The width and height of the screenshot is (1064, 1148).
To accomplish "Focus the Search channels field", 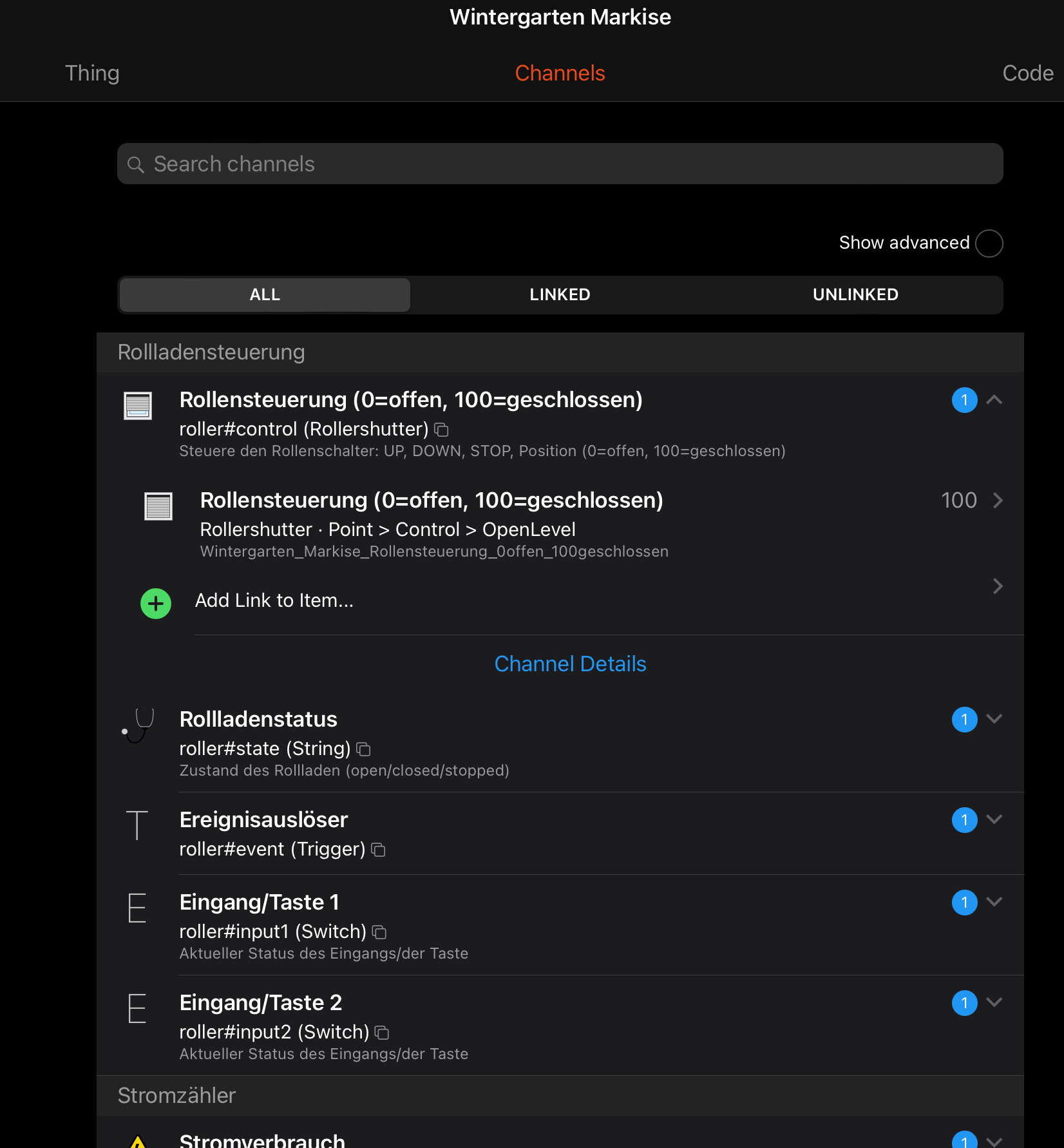I will click(560, 164).
